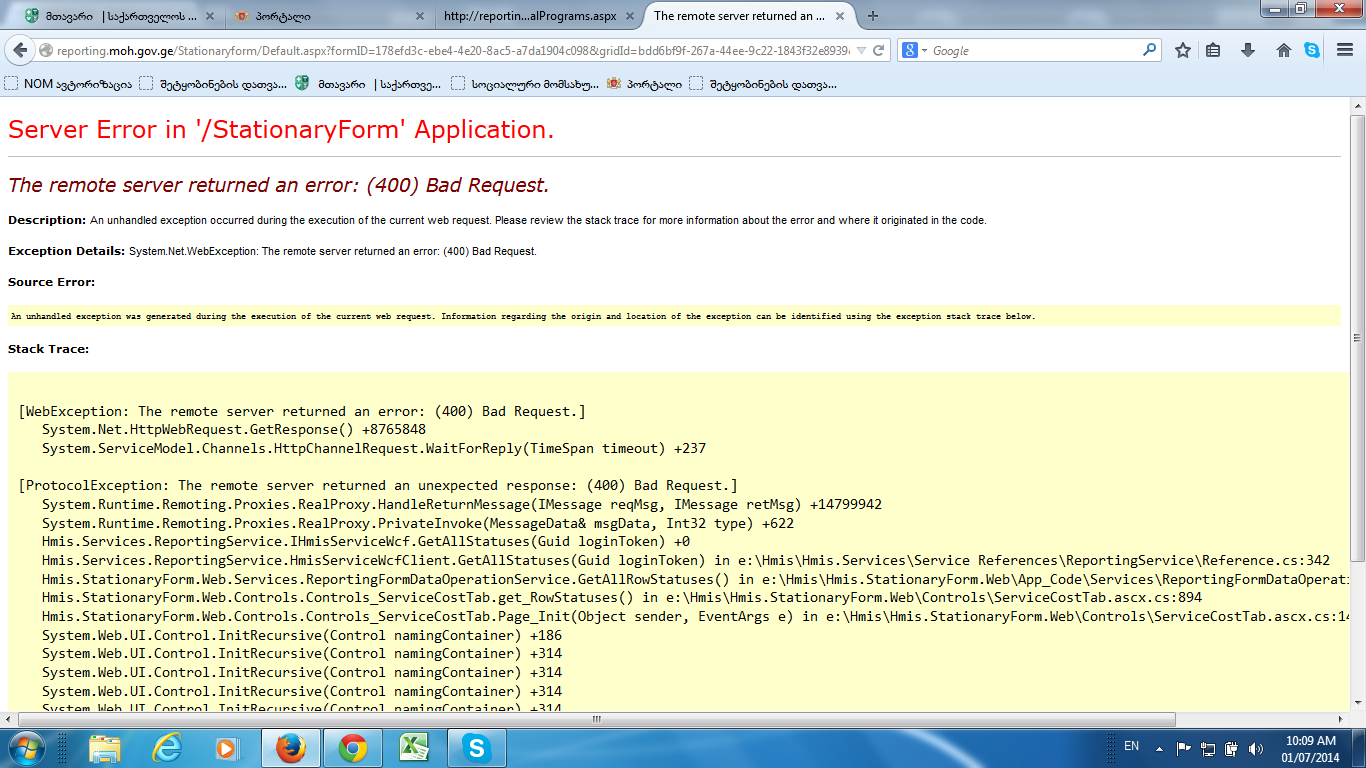1366x768 pixels.
Task: Click the search magnifier icon
Action: 1150,51
